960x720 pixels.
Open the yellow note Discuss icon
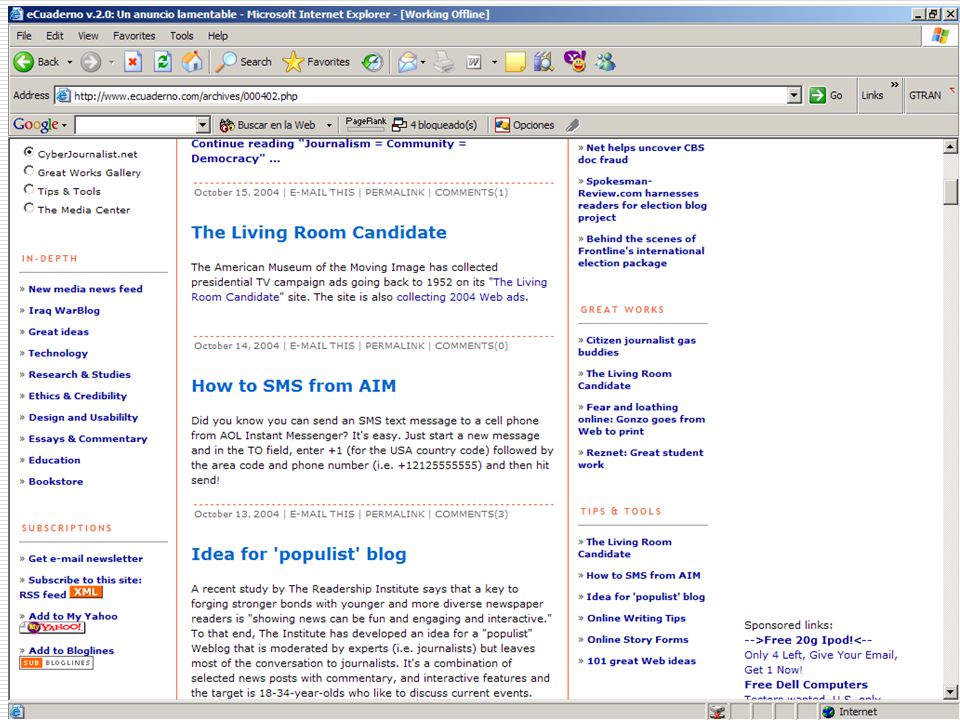click(x=515, y=62)
